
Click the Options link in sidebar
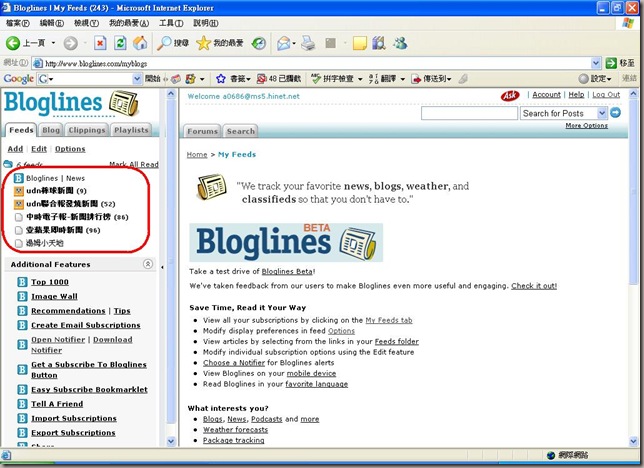[x=70, y=149]
